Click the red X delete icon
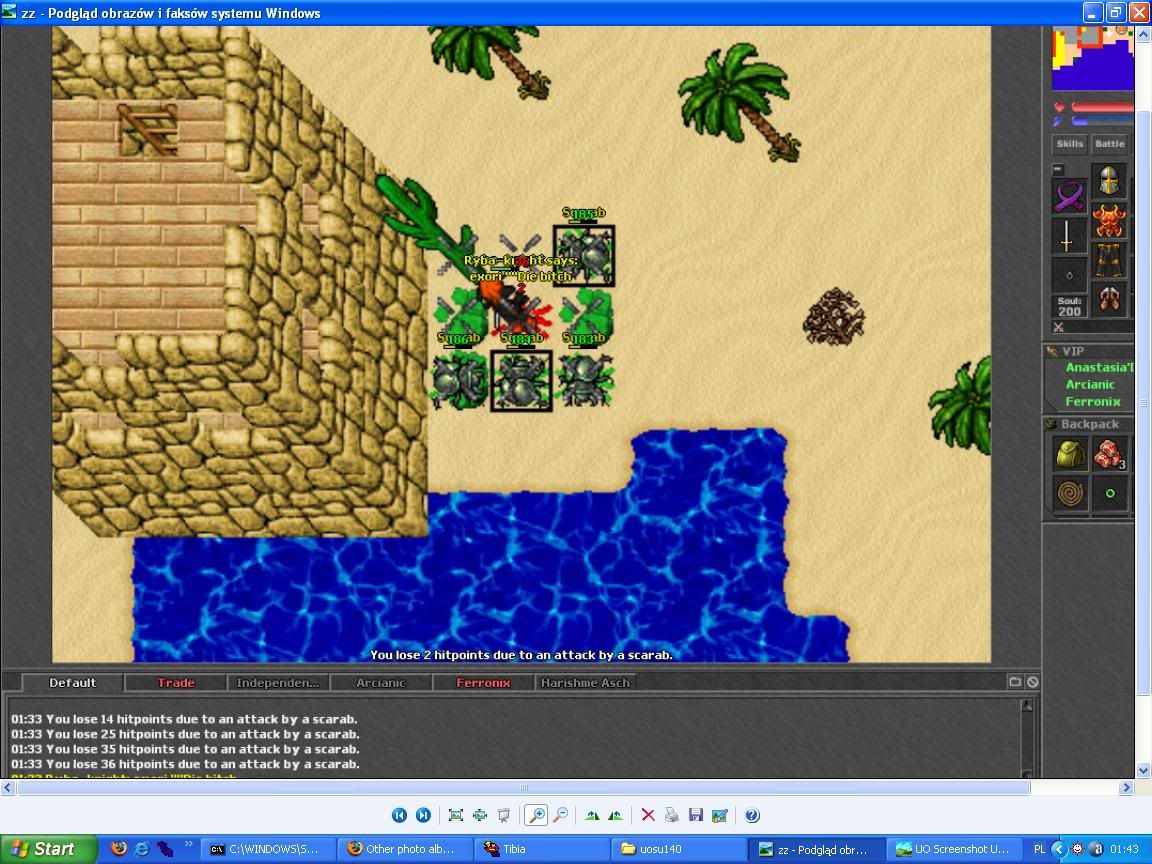This screenshot has width=1152, height=864. click(x=648, y=815)
